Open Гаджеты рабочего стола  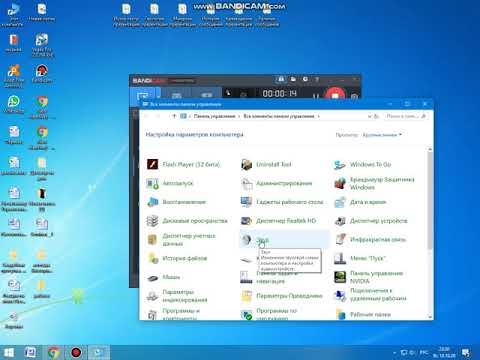(282, 202)
